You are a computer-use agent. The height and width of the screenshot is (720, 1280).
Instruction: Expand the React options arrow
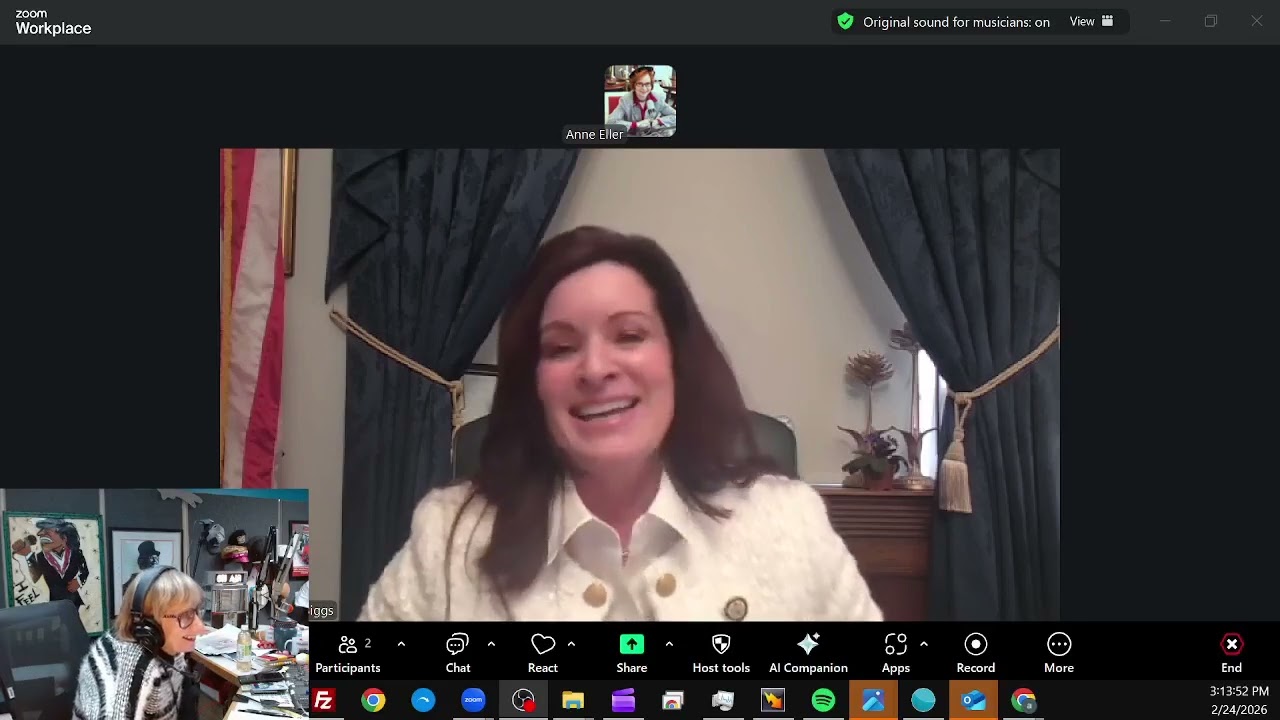pyautogui.click(x=571, y=644)
